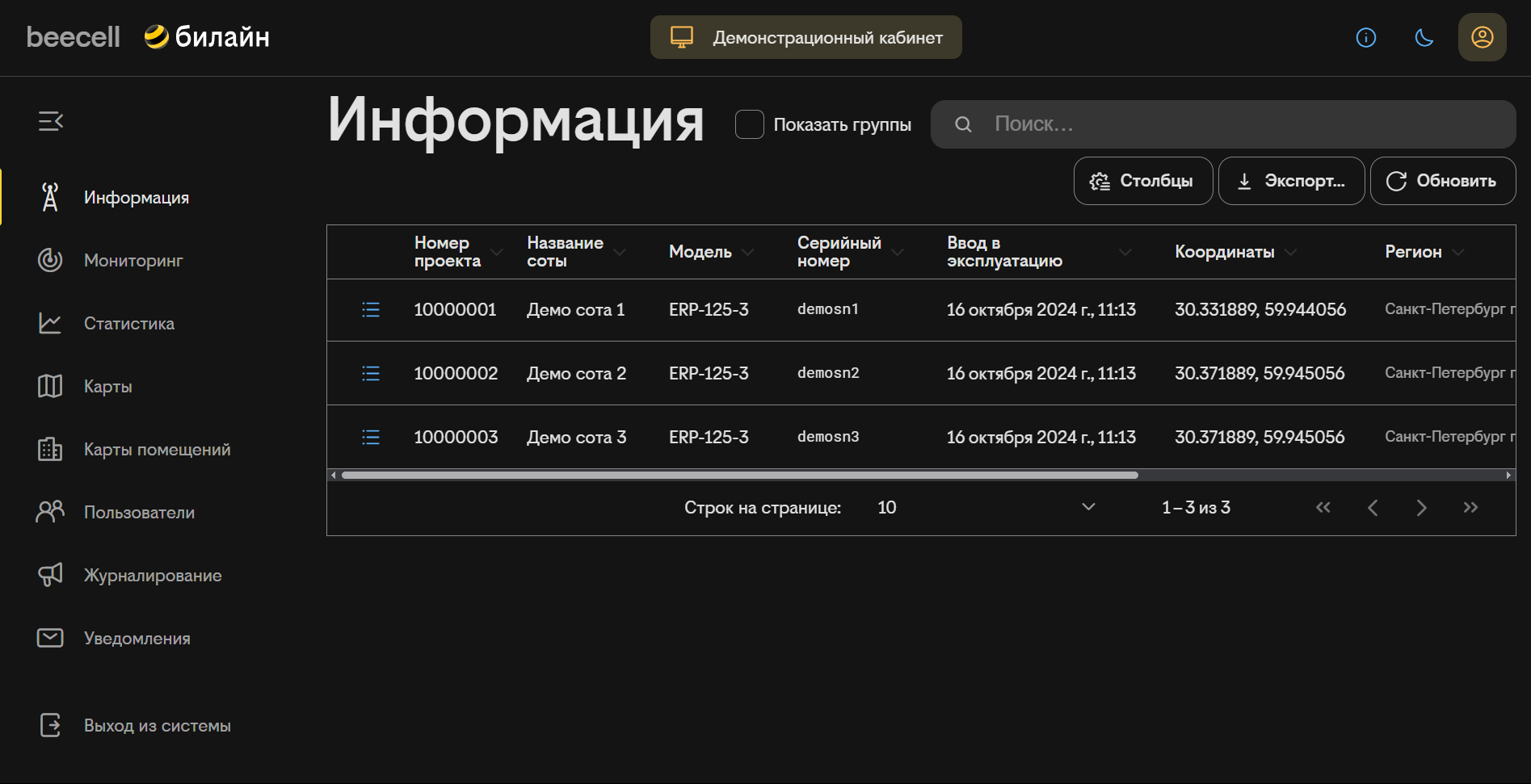Open Регион column menu chevron
The image size is (1531, 784).
point(1458,252)
